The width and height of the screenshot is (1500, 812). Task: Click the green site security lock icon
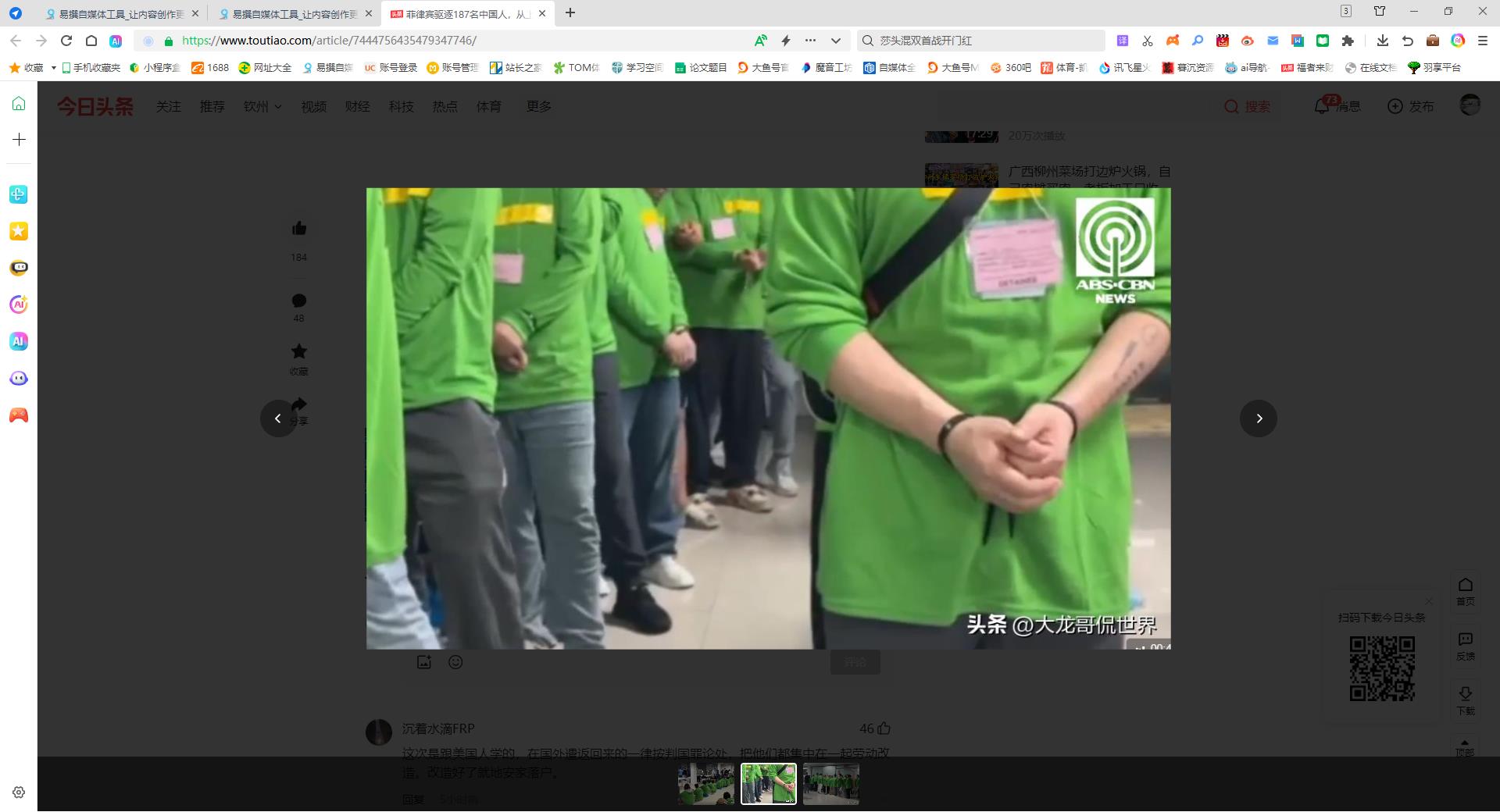(x=169, y=41)
